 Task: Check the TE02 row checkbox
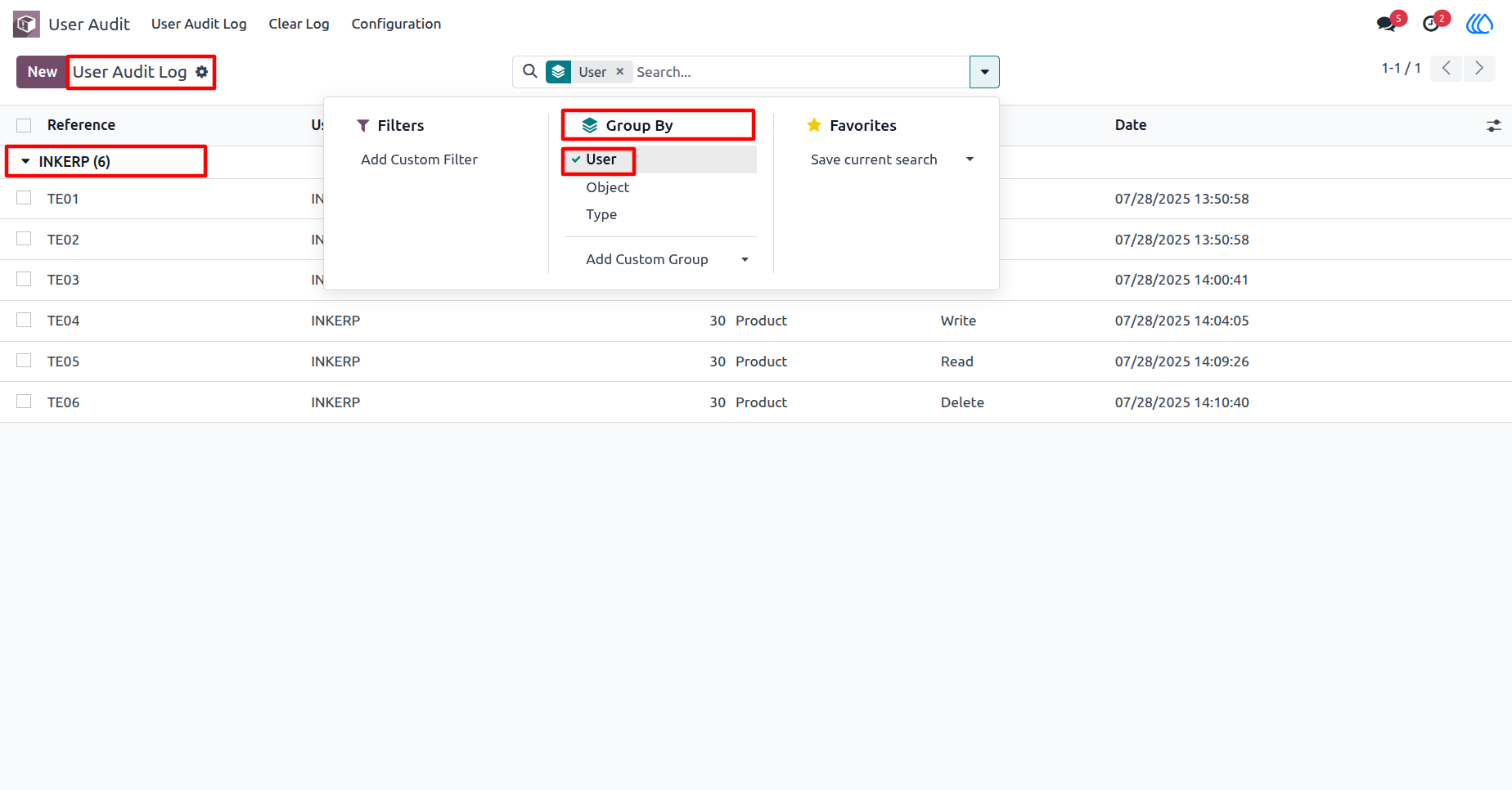(x=24, y=239)
